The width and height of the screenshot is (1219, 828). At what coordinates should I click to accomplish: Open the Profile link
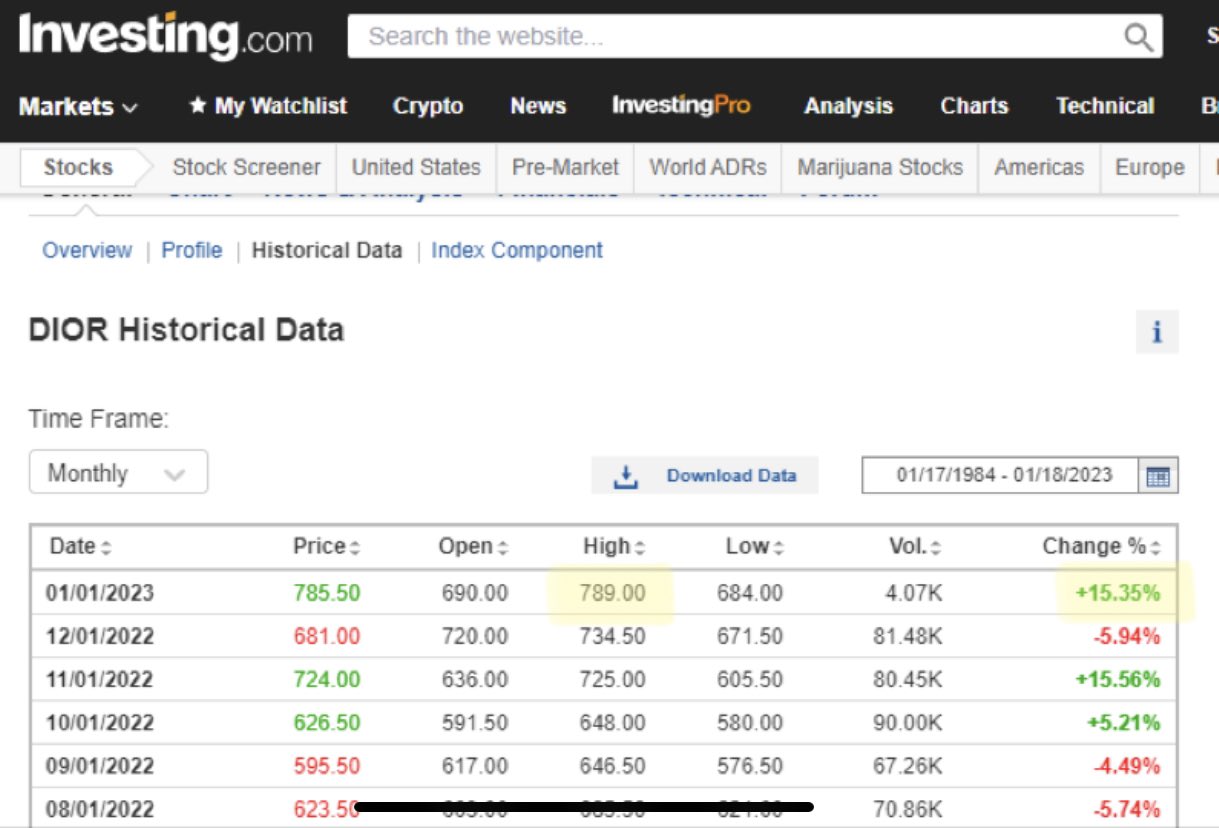[x=192, y=250]
